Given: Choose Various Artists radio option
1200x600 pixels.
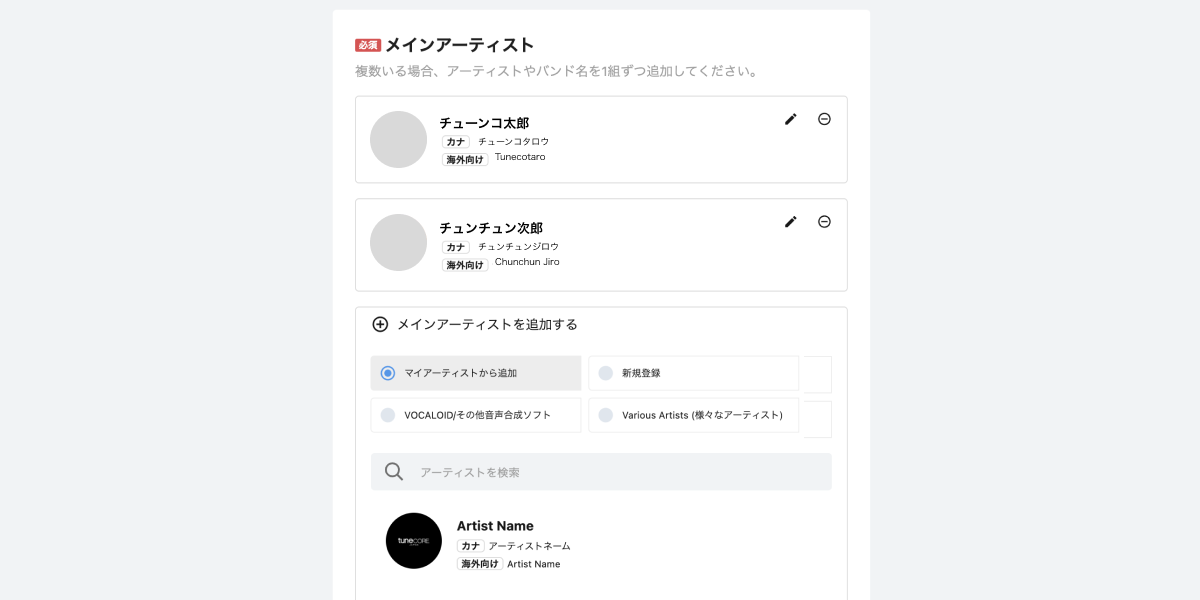Looking at the screenshot, I should [693, 415].
